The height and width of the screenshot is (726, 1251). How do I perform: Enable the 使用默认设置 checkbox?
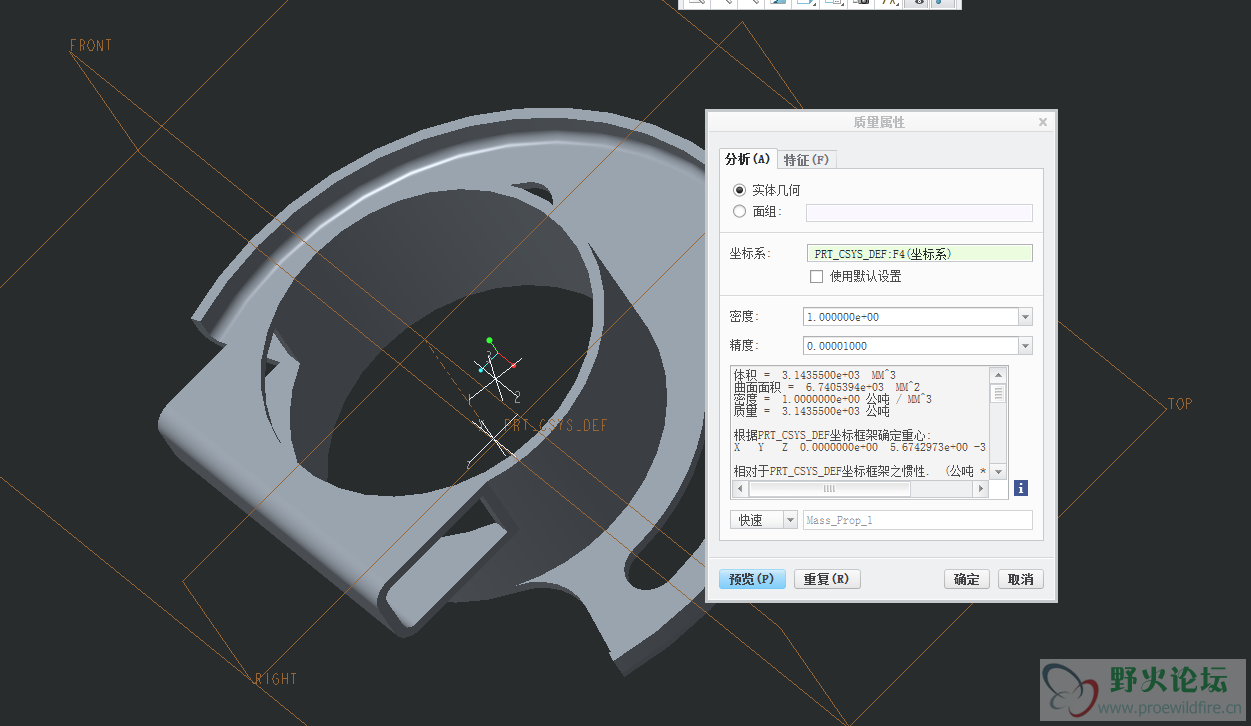(817, 276)
